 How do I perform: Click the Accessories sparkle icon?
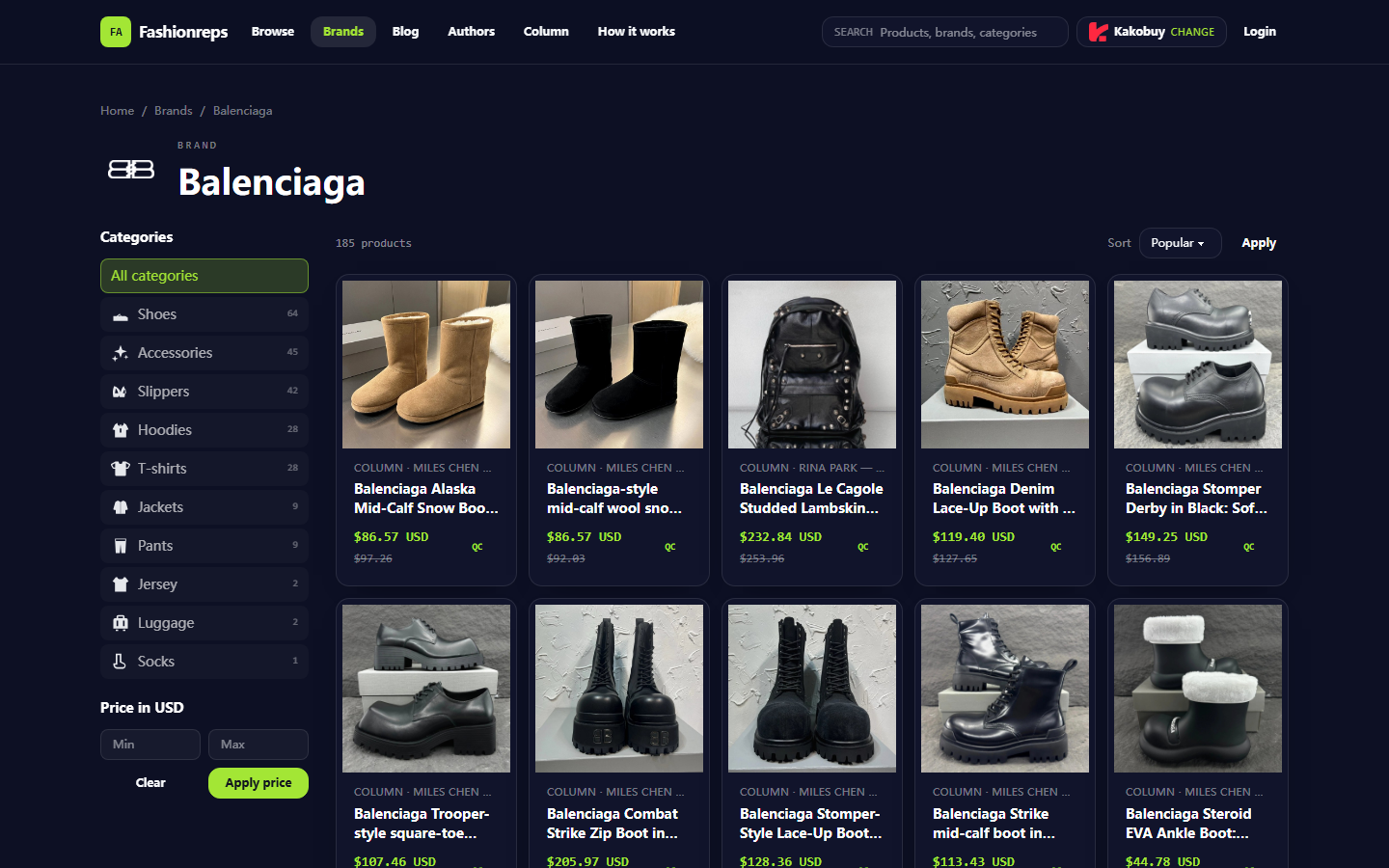tap(121, 354)
